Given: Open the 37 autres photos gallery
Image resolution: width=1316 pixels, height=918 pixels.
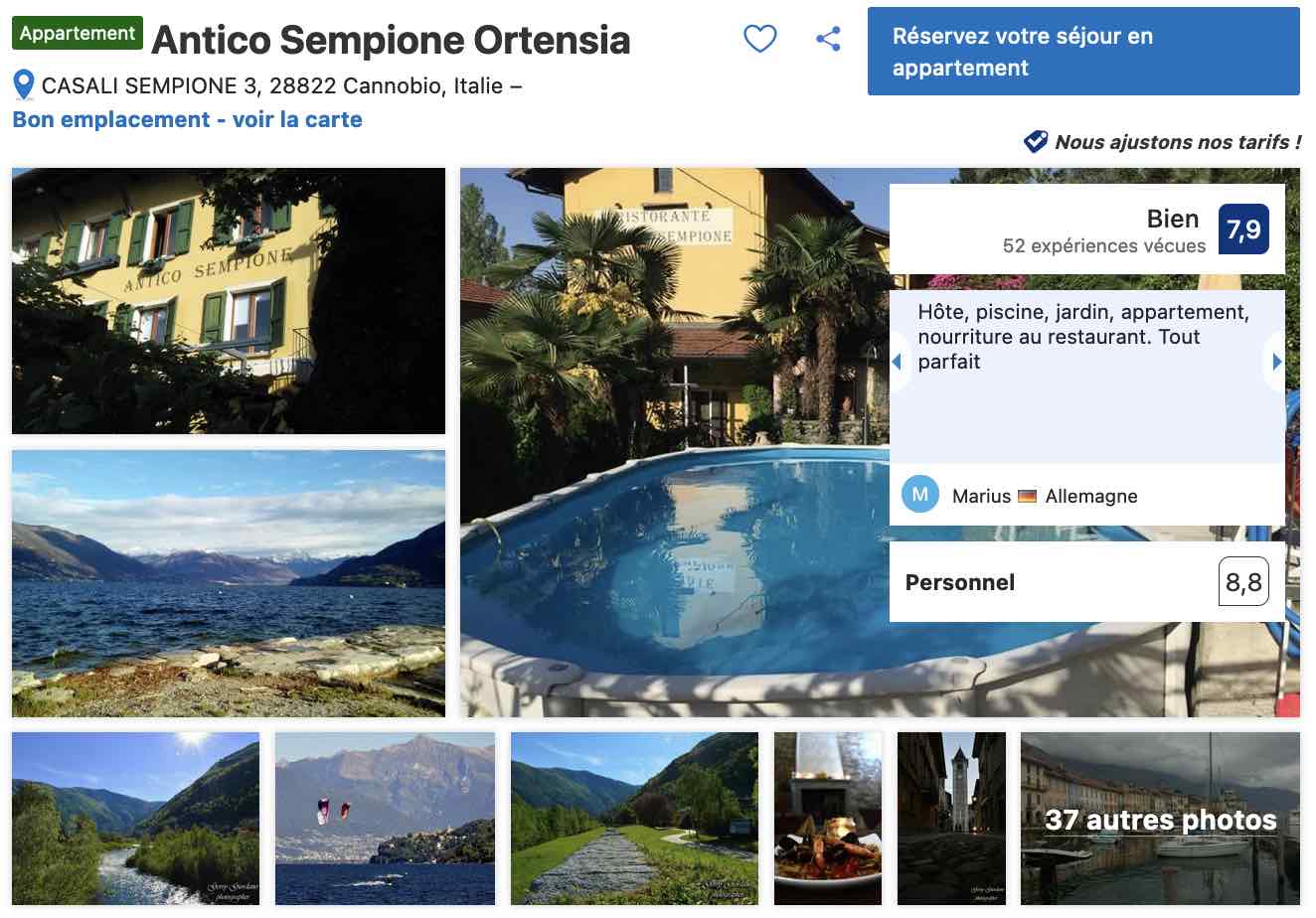Looking at the screenshot, I should [1160, 819].
